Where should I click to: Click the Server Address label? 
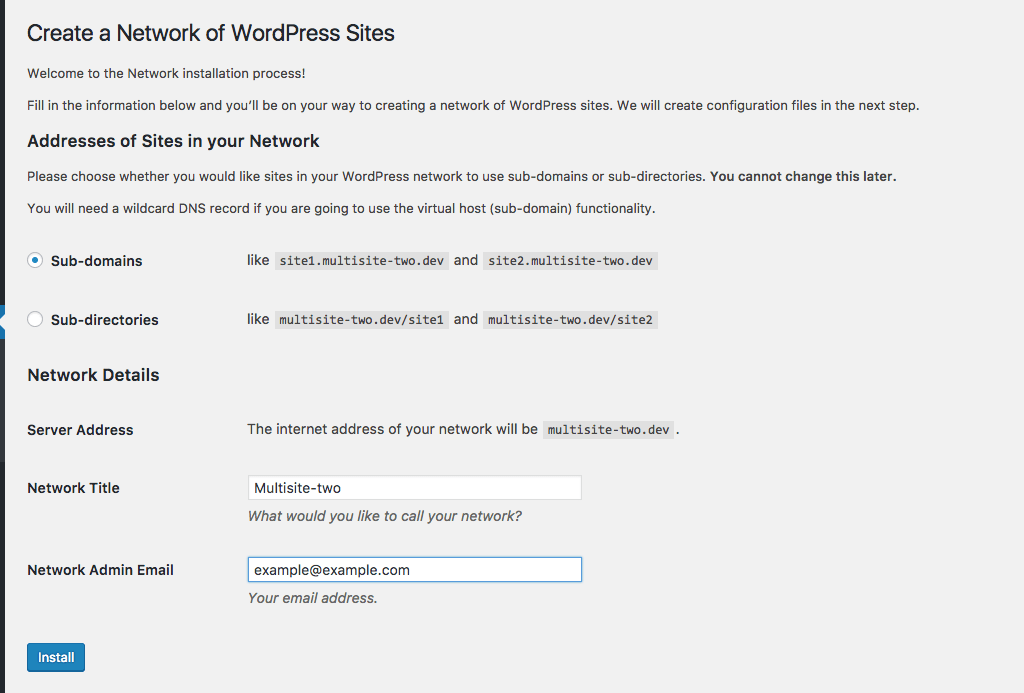pyautogui.click(x=80, y=430)
